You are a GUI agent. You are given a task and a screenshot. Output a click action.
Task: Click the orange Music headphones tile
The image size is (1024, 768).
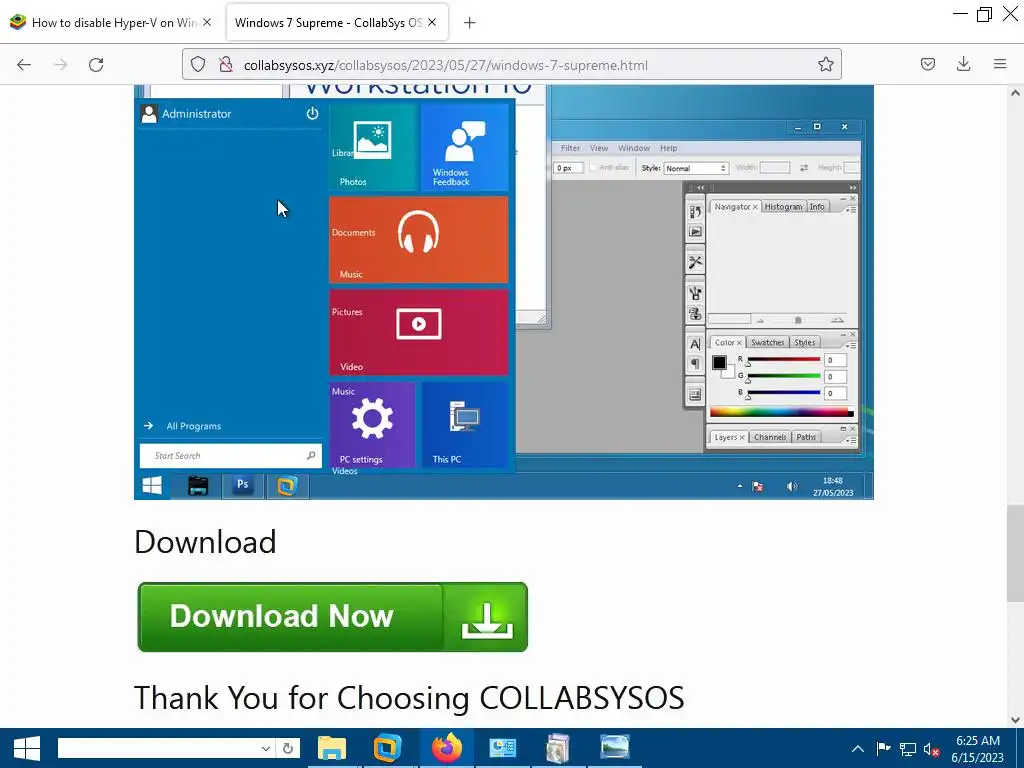click(419, 240)
